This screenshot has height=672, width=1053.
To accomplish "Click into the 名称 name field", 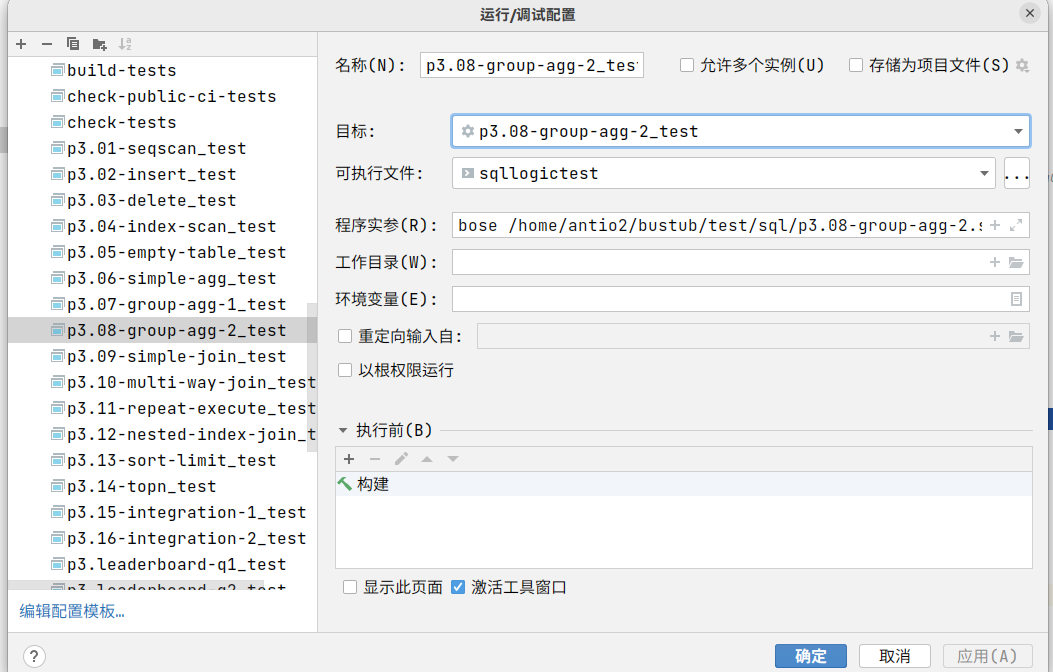I will (x=532, y=65).
